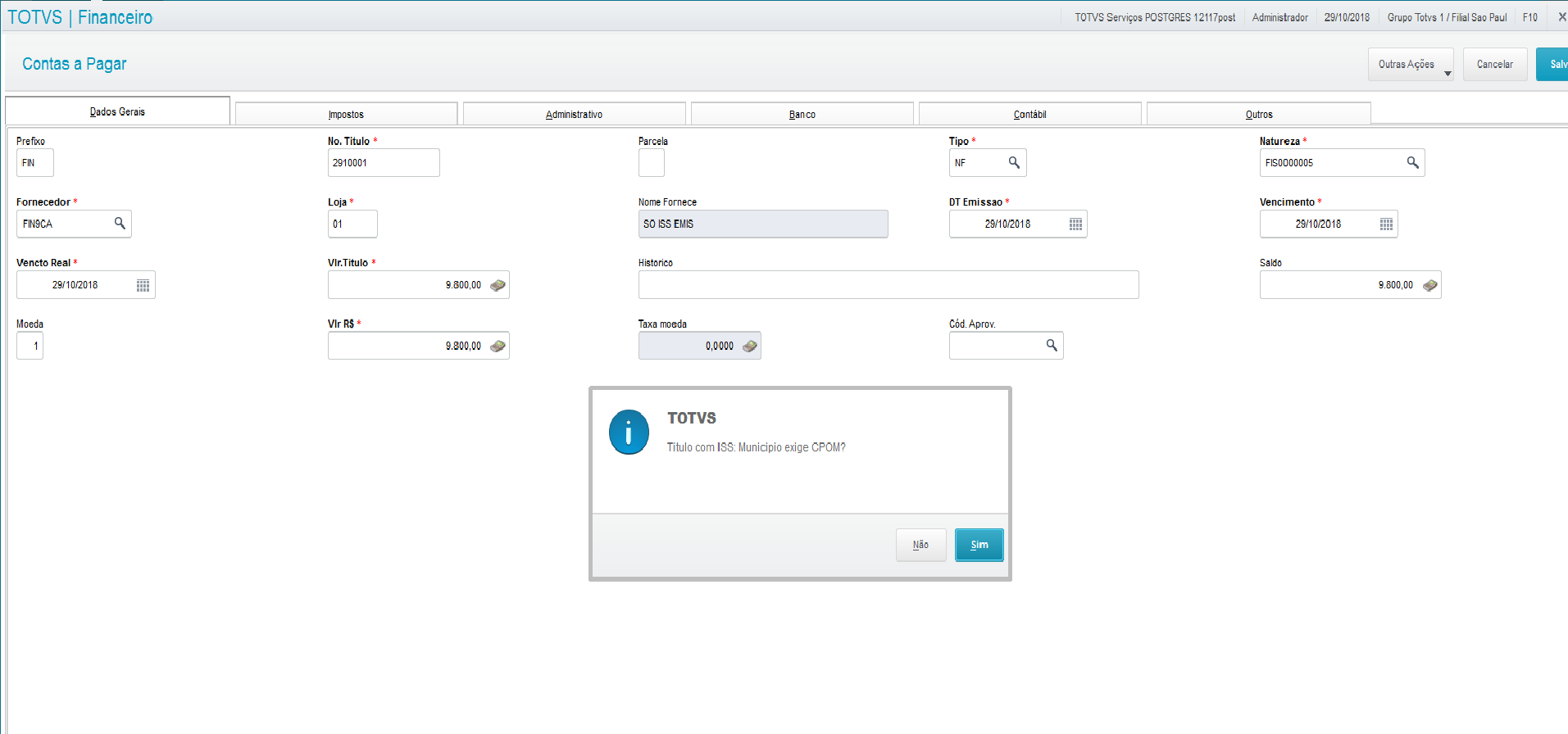Search suppliers with Fornecedor magnifier icon

[x=120, y=223]
